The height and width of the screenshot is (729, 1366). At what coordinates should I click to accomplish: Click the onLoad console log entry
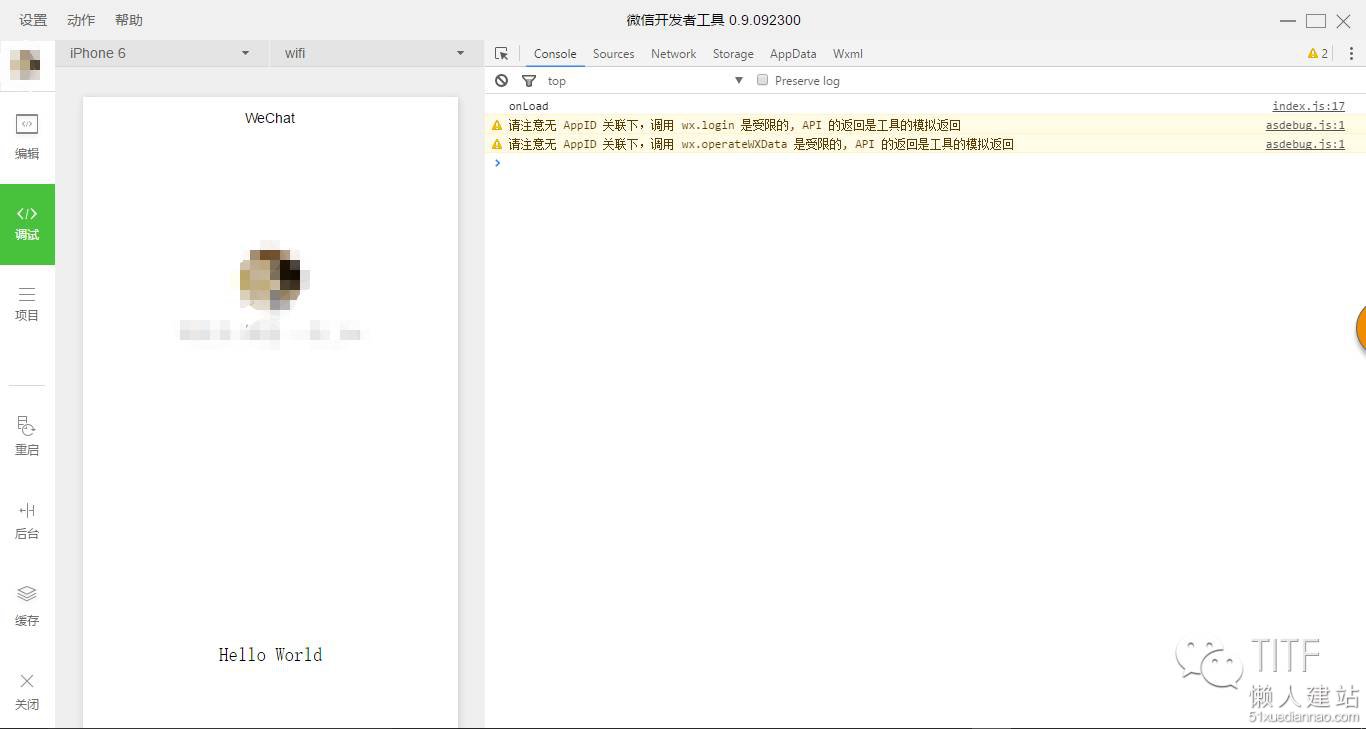pyautogui.click(x=528, y=106)
